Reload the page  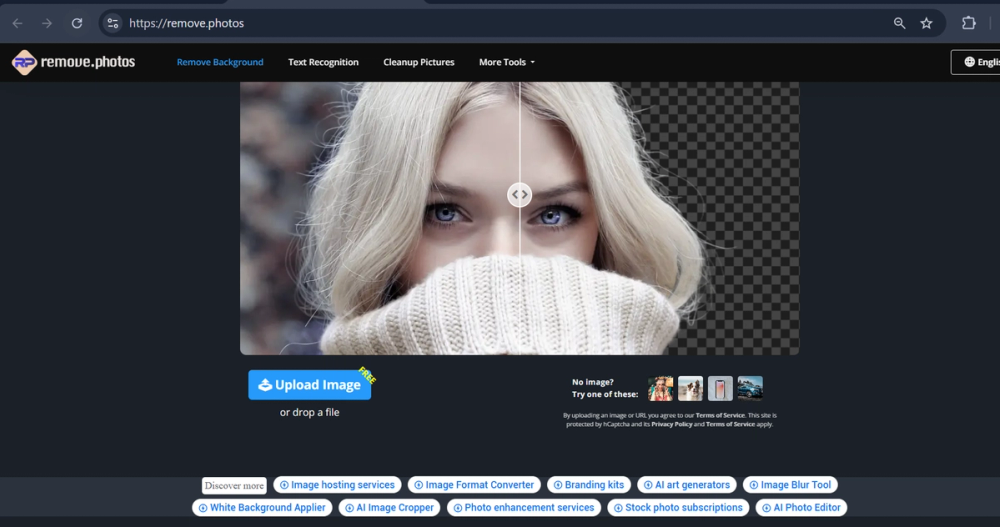tap(77, 23)
